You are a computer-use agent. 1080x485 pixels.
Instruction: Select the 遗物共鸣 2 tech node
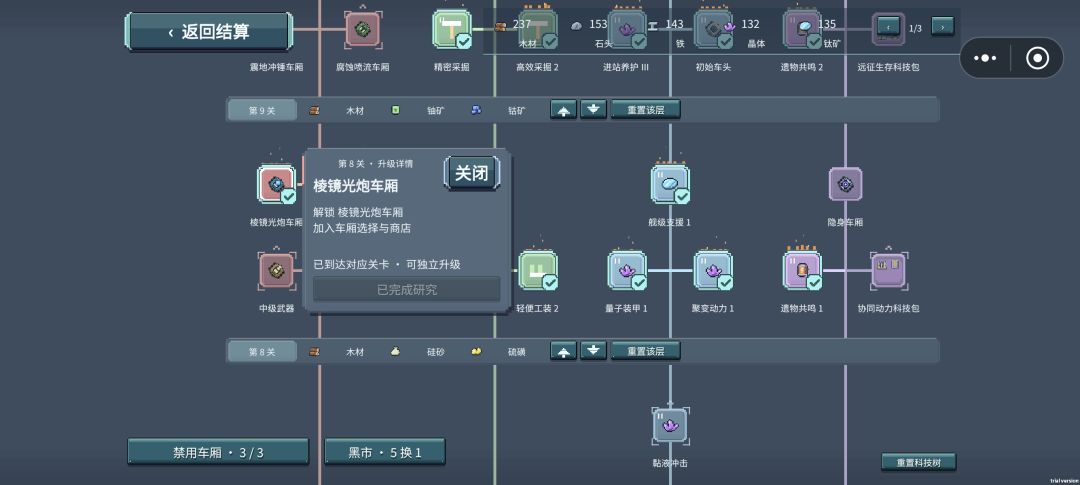[x=802, y=29]
